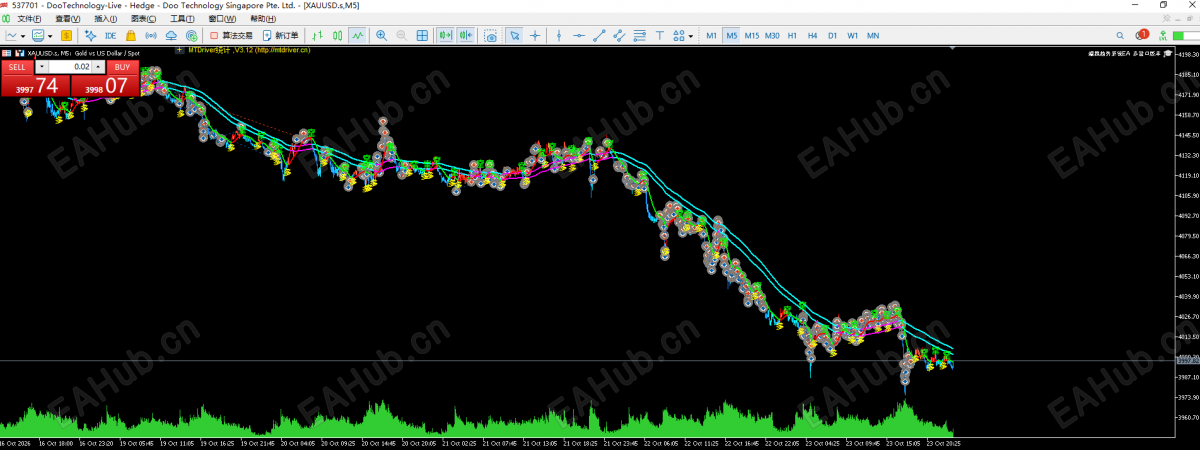Open the Signals broadcast icon
This screenshot has height=450, width=1200.
click(x=151, y=35)
